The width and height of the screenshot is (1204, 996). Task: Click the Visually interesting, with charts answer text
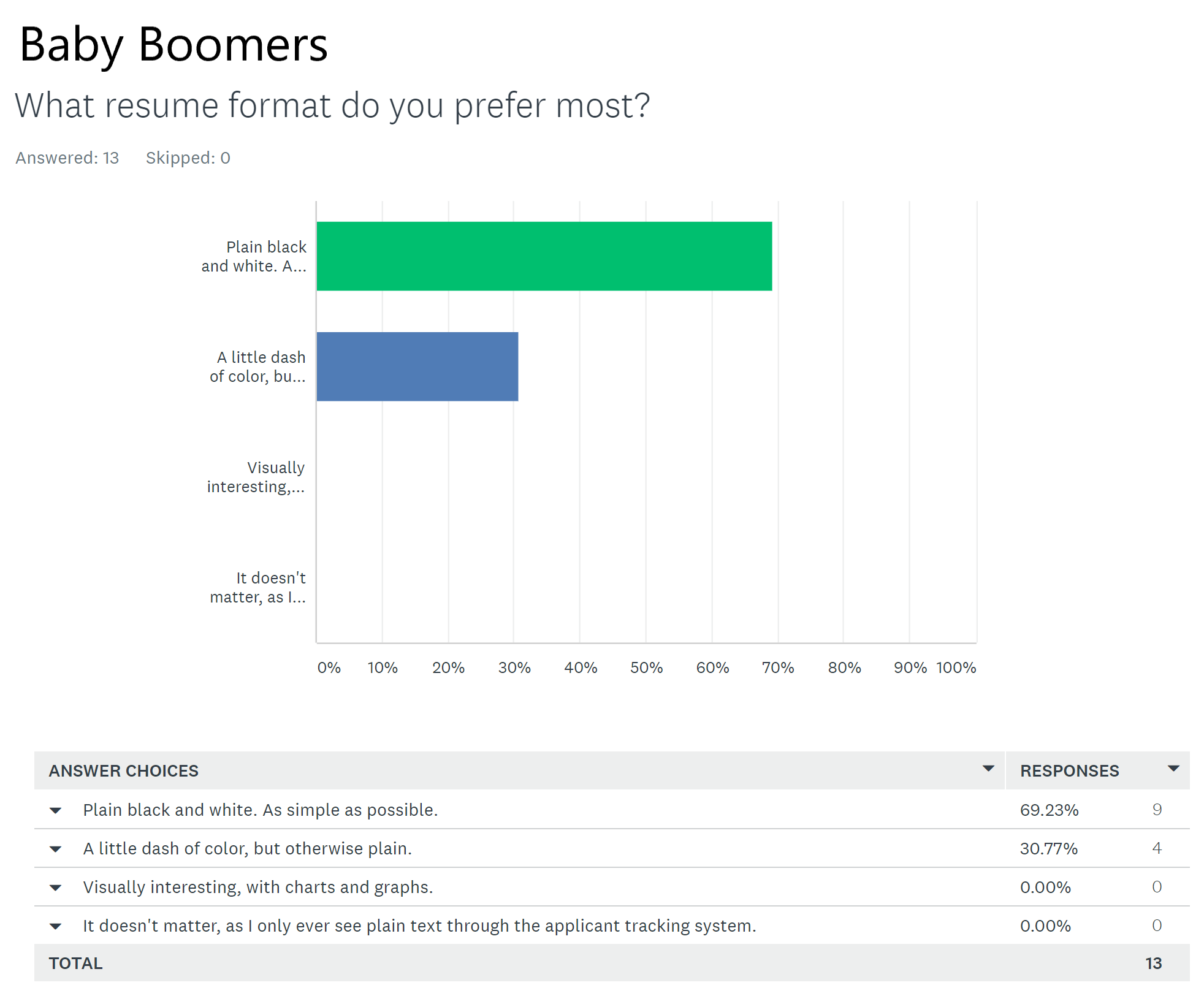(257, 888)
